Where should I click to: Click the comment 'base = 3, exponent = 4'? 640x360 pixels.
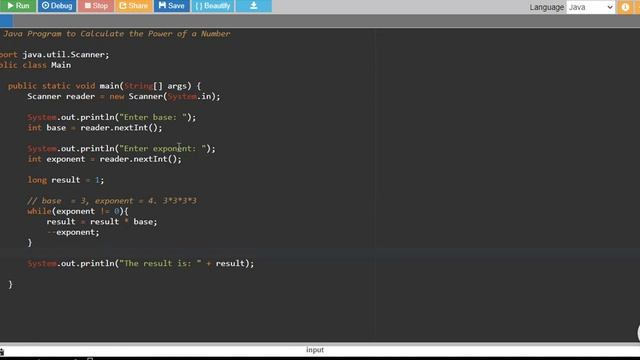click(x=112, y=200)
